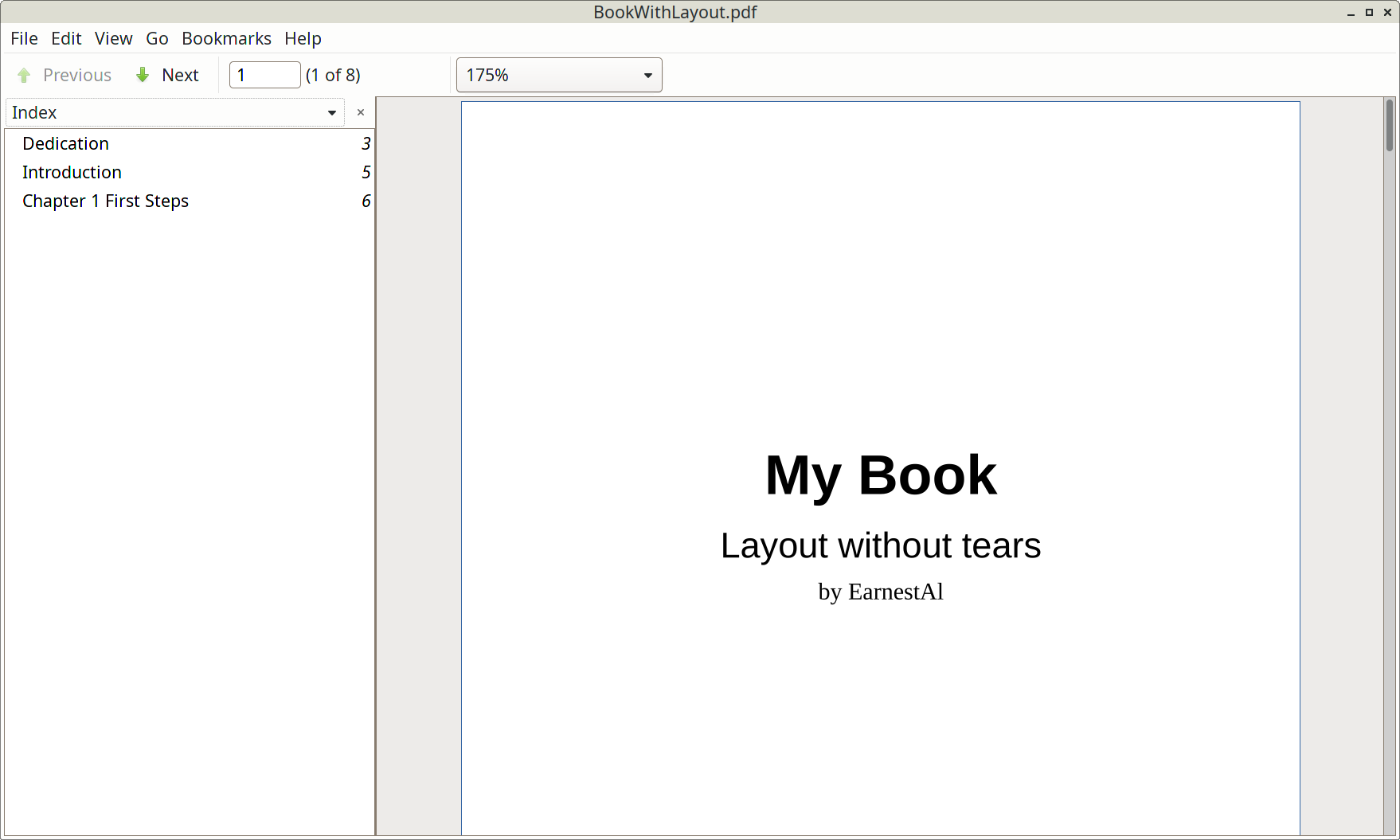Open the Bookmarks menu
The image size is (1400, 840).
[x=226, y=38]
